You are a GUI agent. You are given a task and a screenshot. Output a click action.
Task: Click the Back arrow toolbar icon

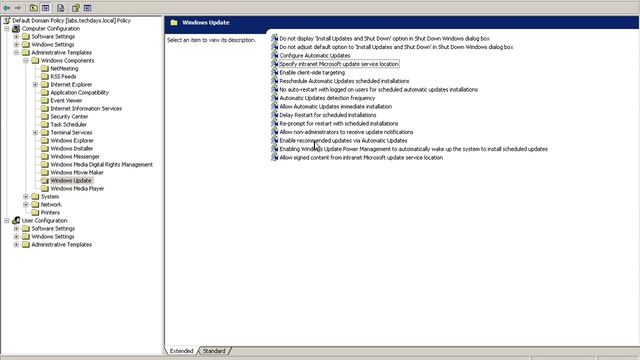(7, 8)
